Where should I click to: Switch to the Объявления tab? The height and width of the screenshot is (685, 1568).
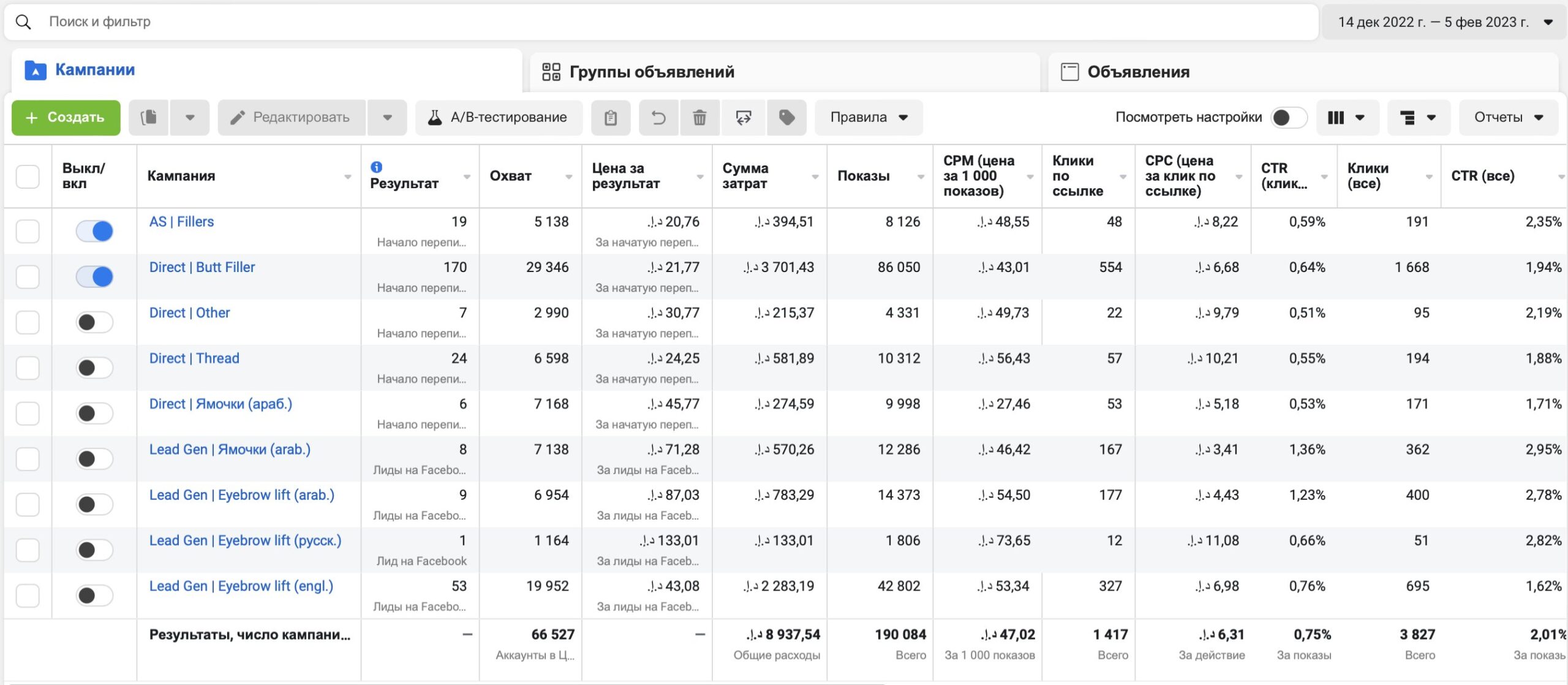pos(1303,72)
